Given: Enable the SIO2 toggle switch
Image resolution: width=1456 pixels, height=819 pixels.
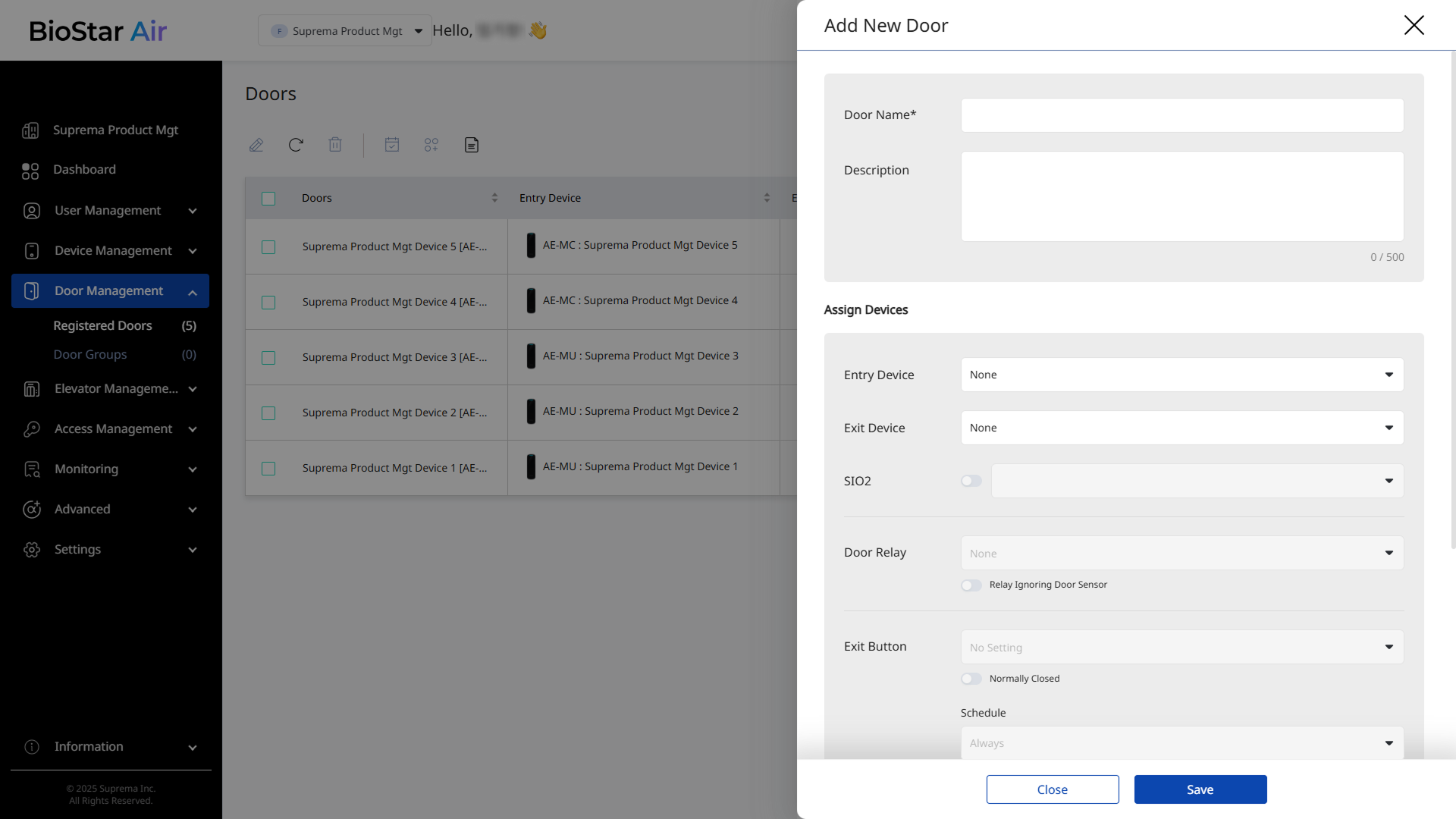Looking at the screenshot, I should [x=971, y=481].
